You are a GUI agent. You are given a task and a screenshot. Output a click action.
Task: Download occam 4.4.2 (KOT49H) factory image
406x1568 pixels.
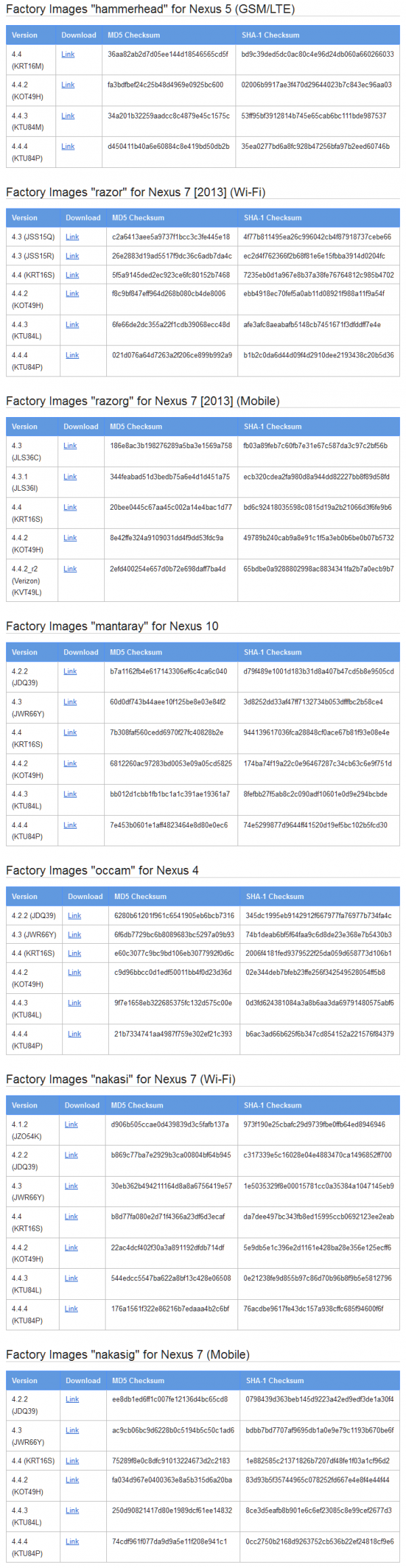[x=74, y=972]
